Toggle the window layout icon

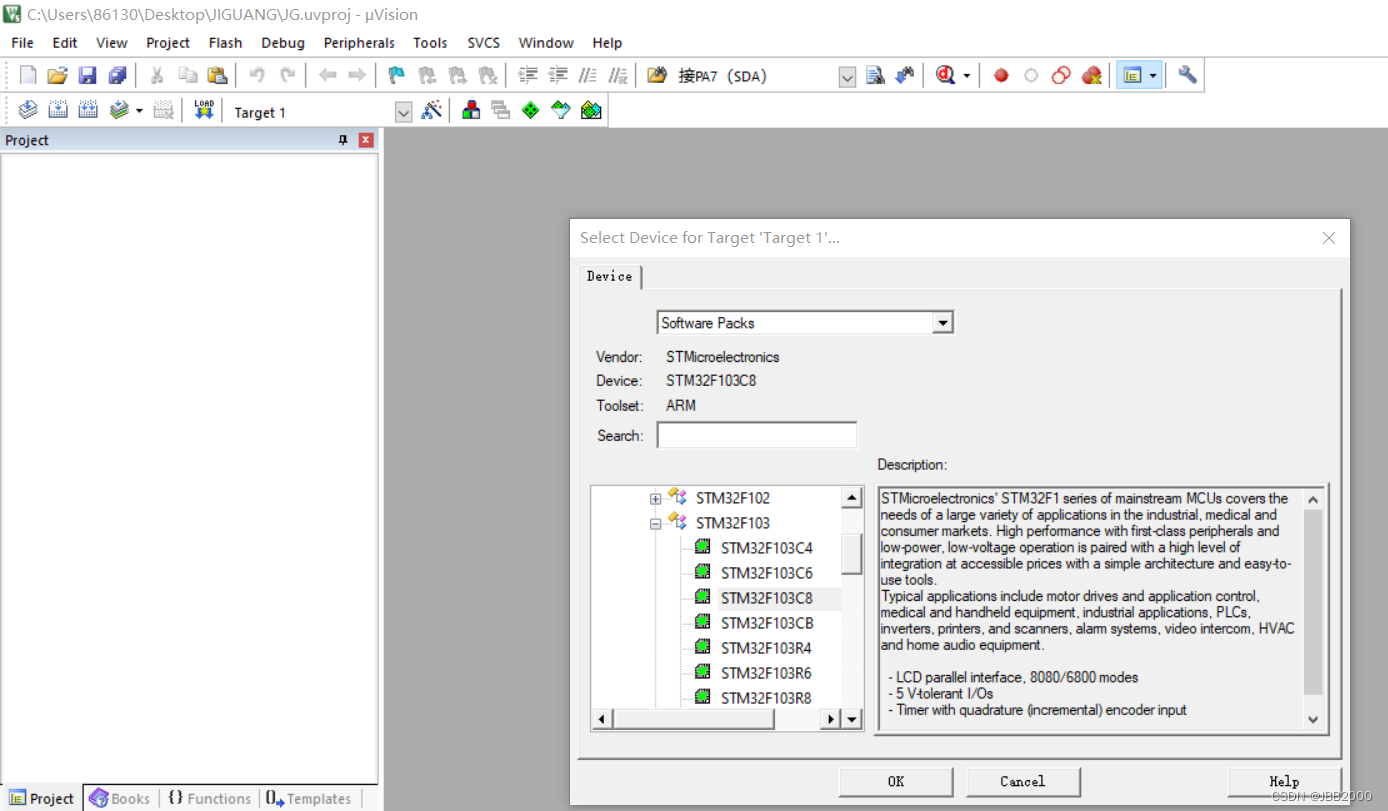[1132, 75]
